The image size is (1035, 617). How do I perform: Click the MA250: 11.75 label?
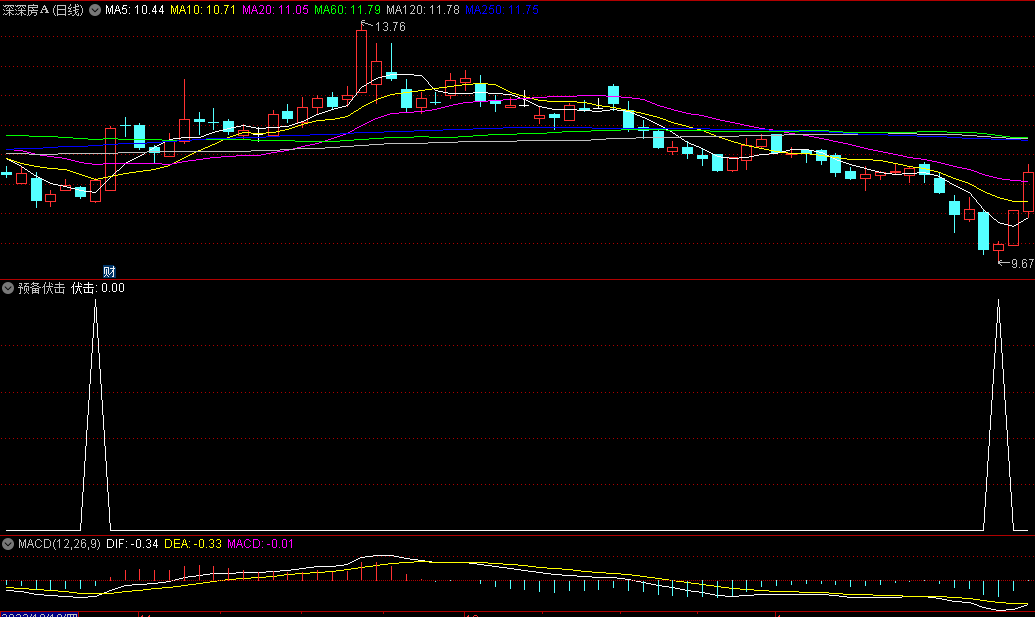[502, 10]
